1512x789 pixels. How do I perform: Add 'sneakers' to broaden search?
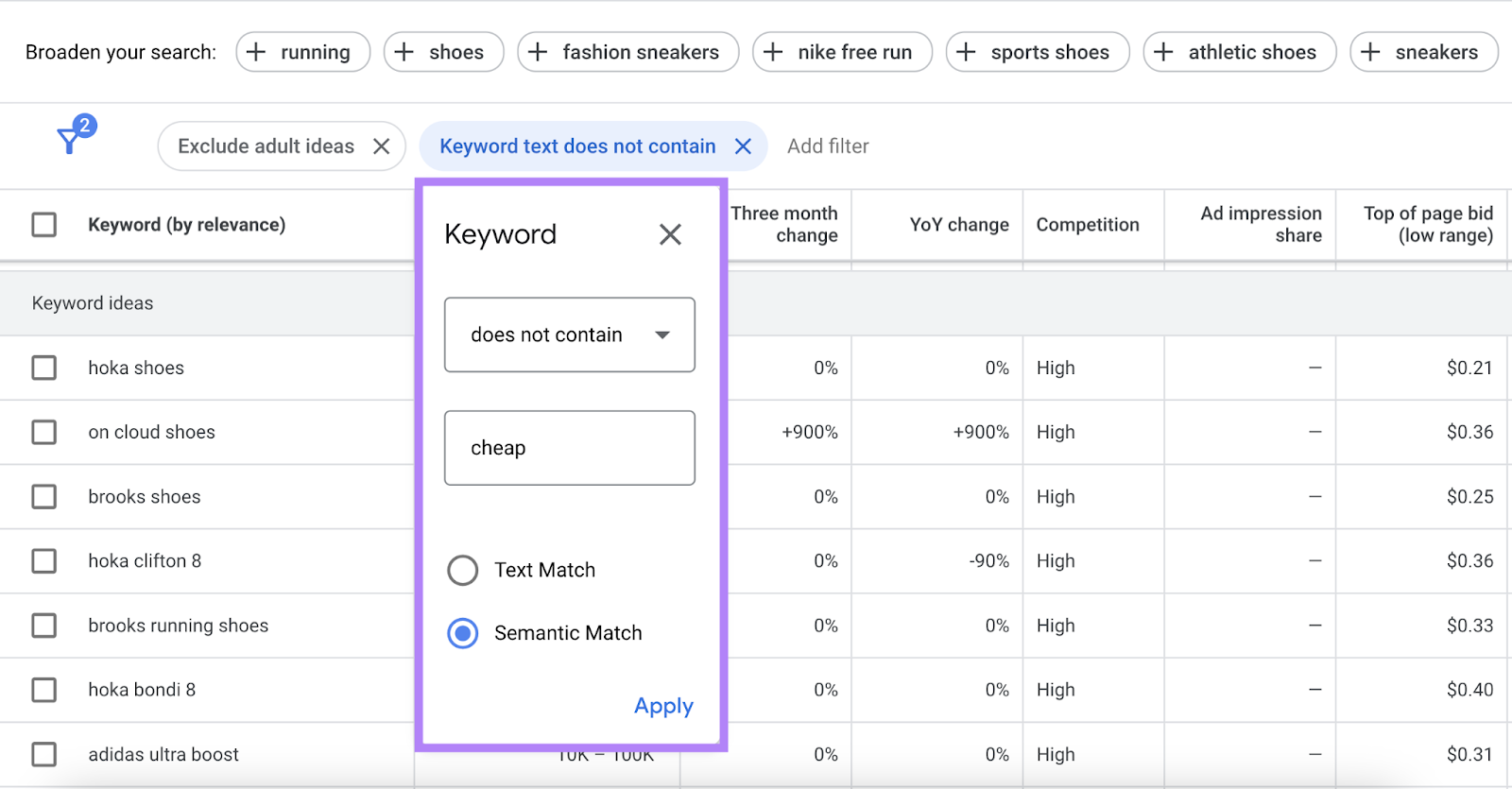point(1423,52)
